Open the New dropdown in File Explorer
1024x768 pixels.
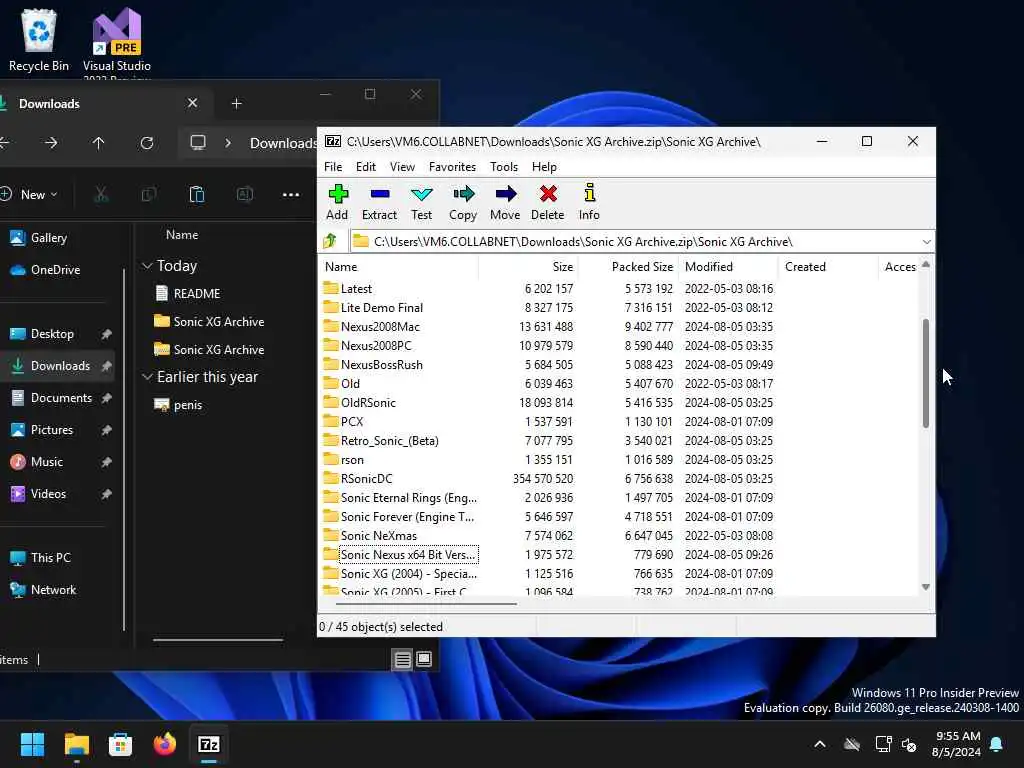(x=30, y=194)
